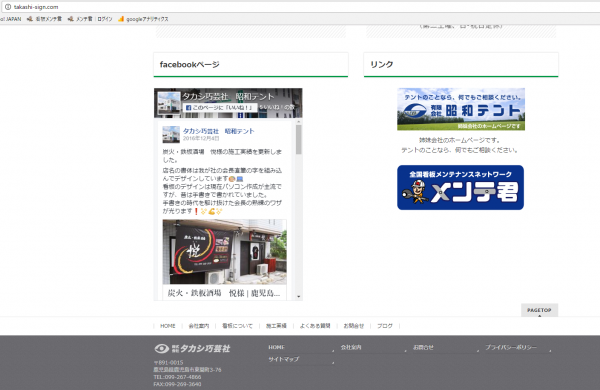Click the 姉妹会社のホームページです caption text
600x390 pixels.
click(x=460, y=140)
